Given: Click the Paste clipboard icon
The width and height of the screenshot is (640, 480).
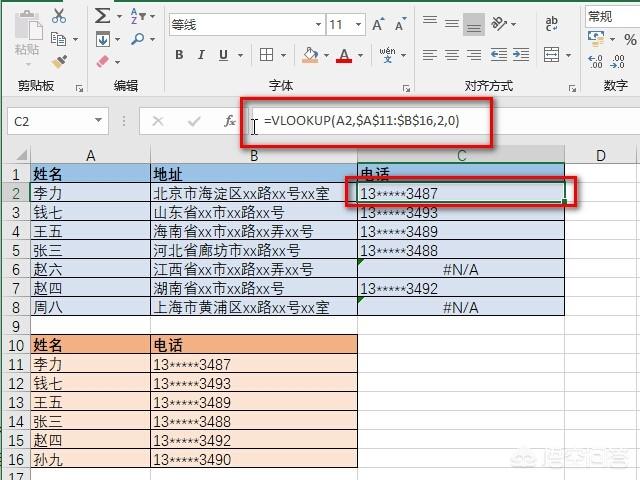Looking at the screenshot, I should pyautogui.click(x=28, y=27).
